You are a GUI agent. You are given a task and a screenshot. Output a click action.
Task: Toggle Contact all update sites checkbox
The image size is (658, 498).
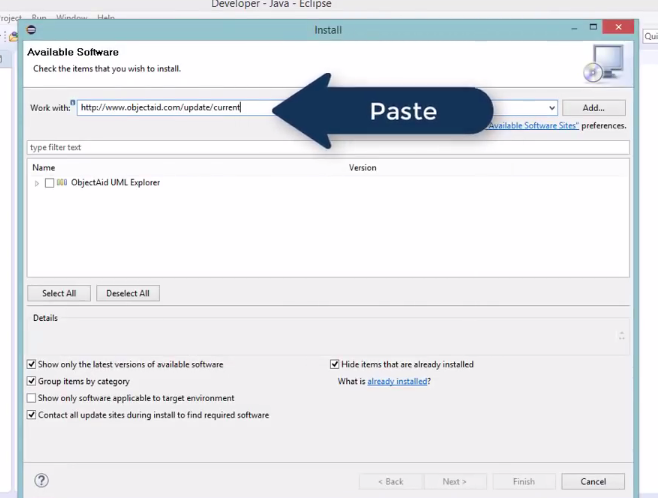coord(31,415)
